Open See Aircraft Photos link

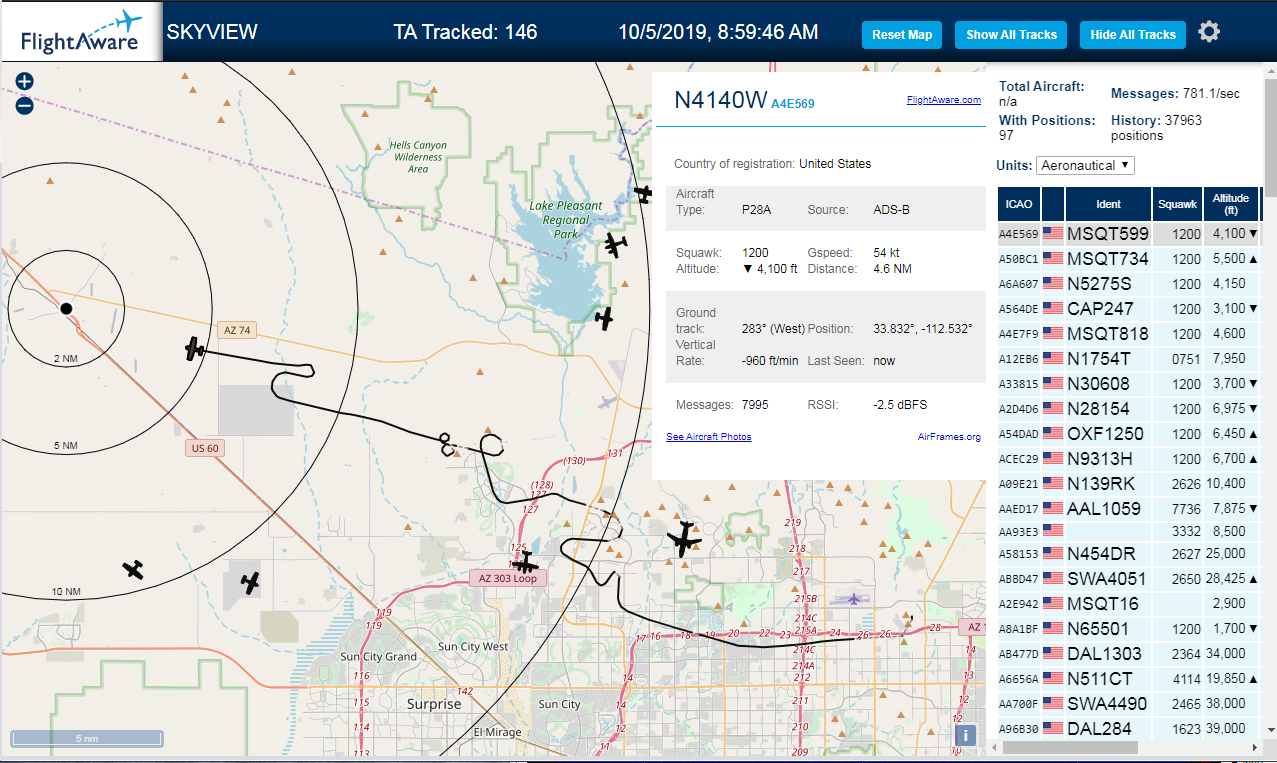pyautogui.click(x=709, y=437)
